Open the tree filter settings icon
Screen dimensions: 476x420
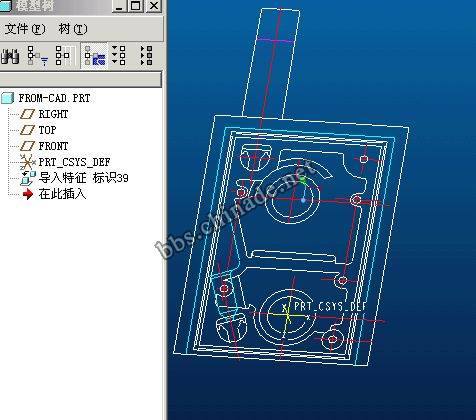[38, 56]
